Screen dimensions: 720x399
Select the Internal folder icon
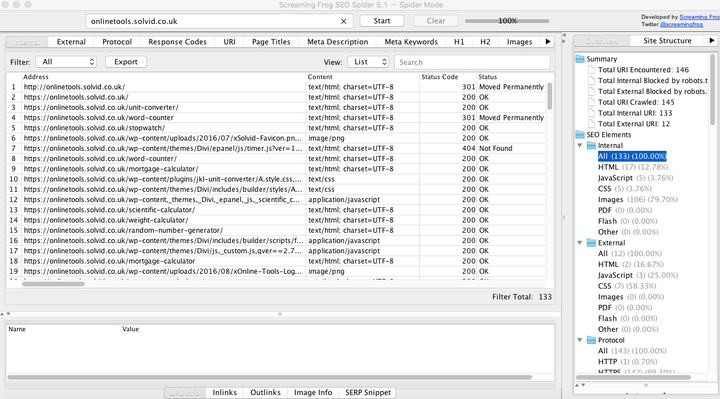[x=591, y=145]
